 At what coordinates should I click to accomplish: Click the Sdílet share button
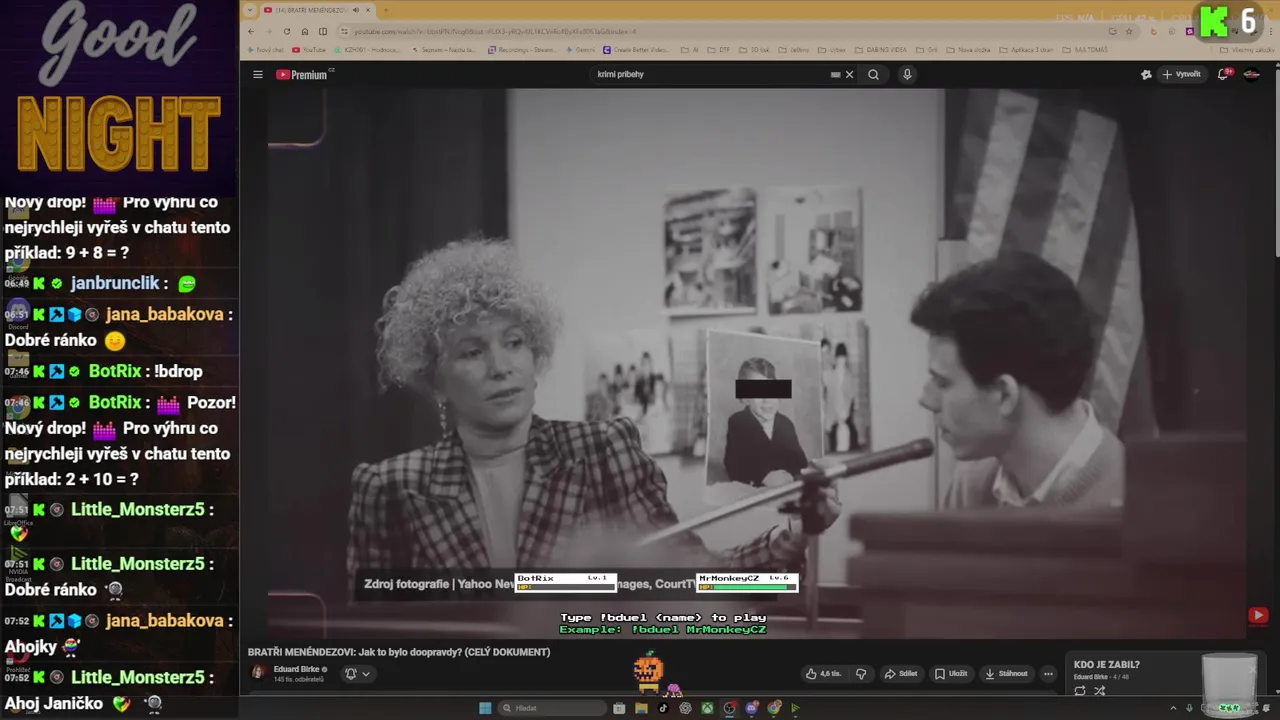click(901, 673)
